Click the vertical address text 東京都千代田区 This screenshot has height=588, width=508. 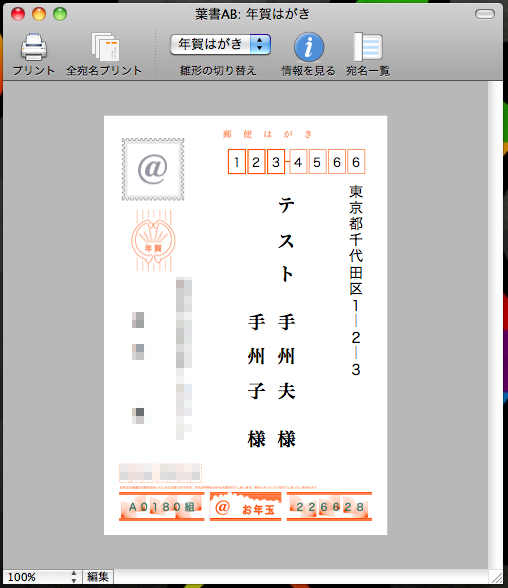point(356,240)
